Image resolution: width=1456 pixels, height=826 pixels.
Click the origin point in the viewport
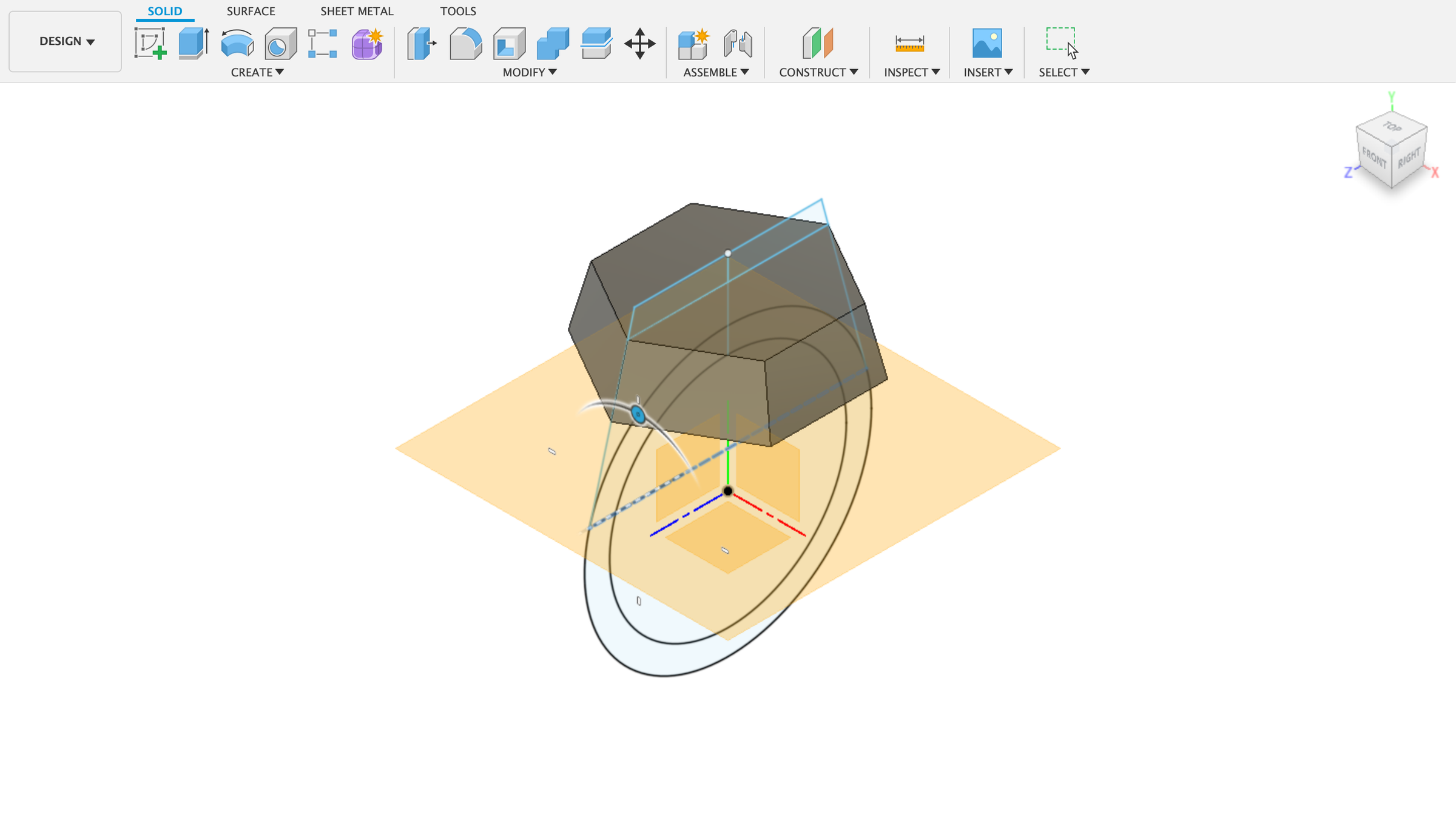pos(727,491)
